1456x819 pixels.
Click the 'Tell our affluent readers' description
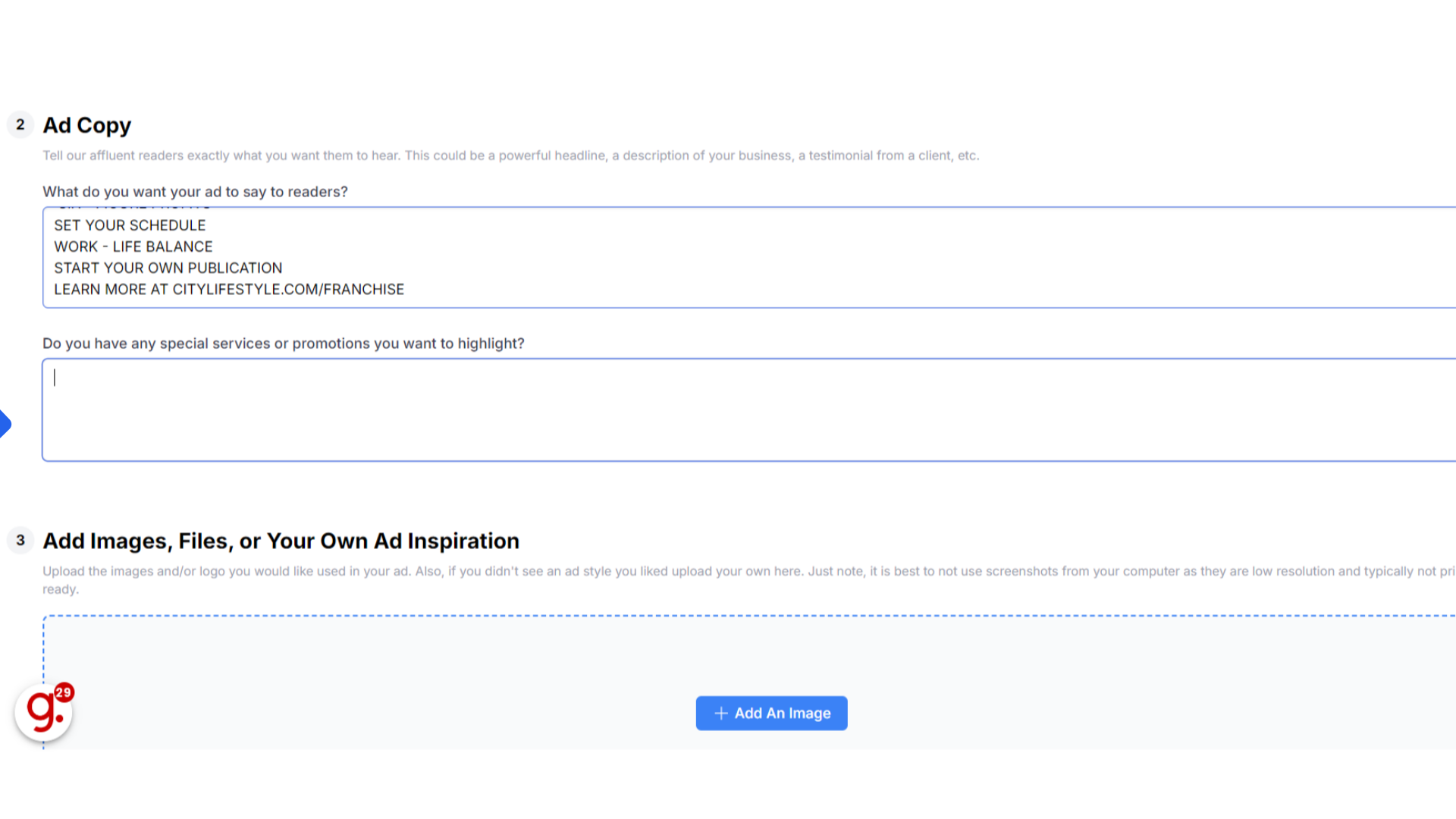510,155
